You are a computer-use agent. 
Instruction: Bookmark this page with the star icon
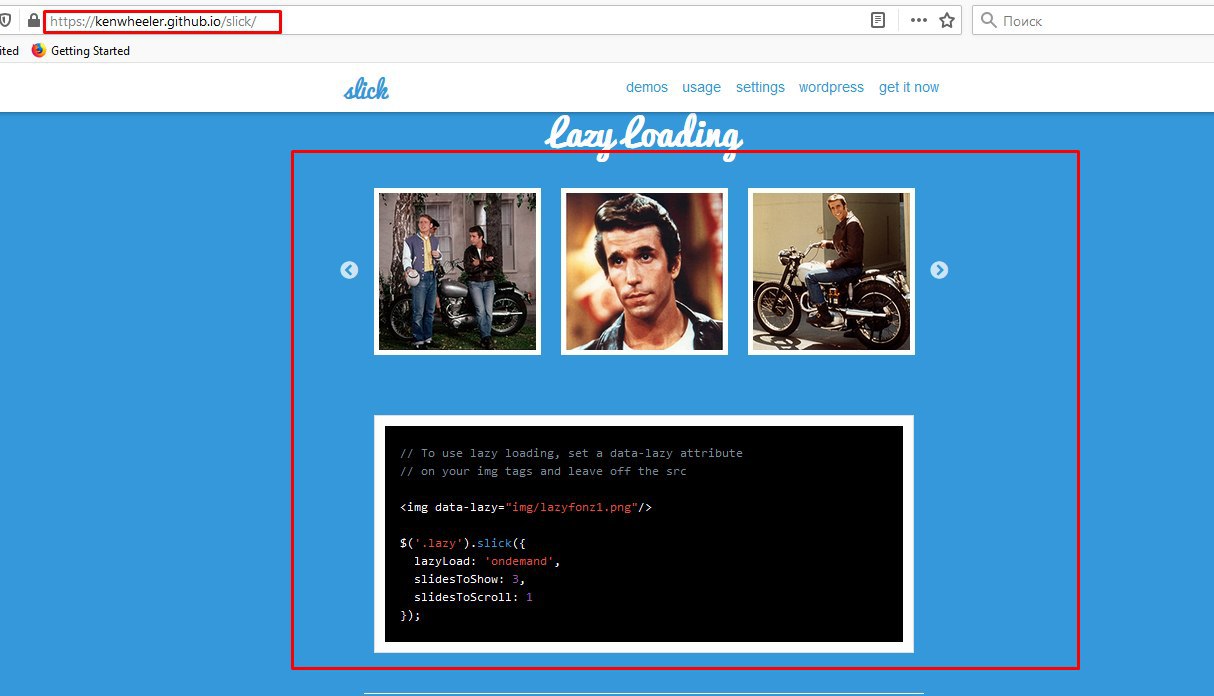(947, 20)
